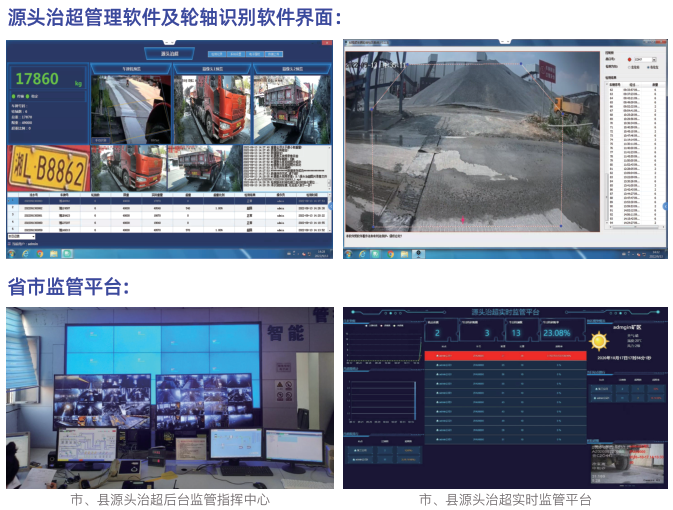Click dashboard stat card showing 2
This screenshot has width=673, height=510.
click(x=440, y=331)
